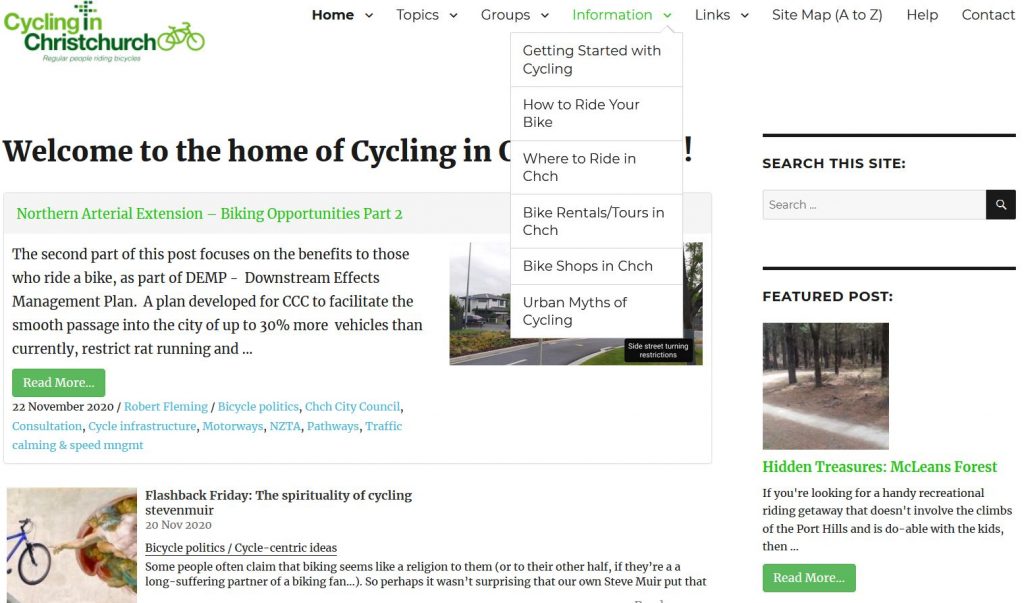The width and height of the screenshot is (1024, 603).
Task: Open Bike Rentals/Tours in Chch
Action: (x=596, y=221)
